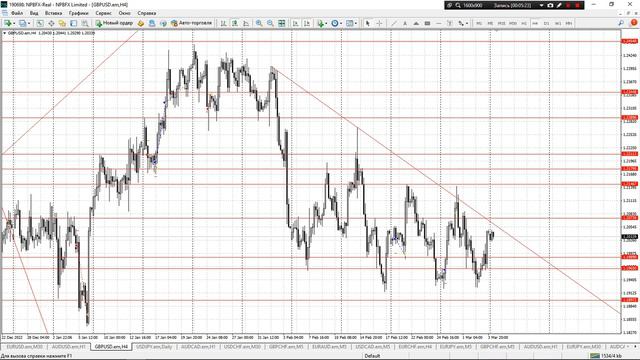
Task: Open the Вид menu
Action: 34,13
